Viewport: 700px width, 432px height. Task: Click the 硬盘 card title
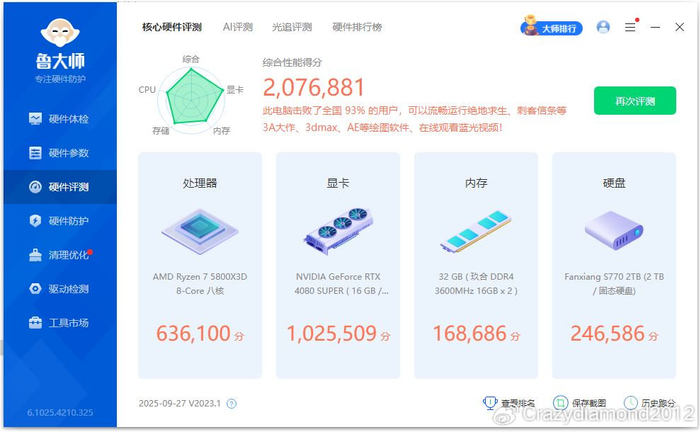[614, 183]
